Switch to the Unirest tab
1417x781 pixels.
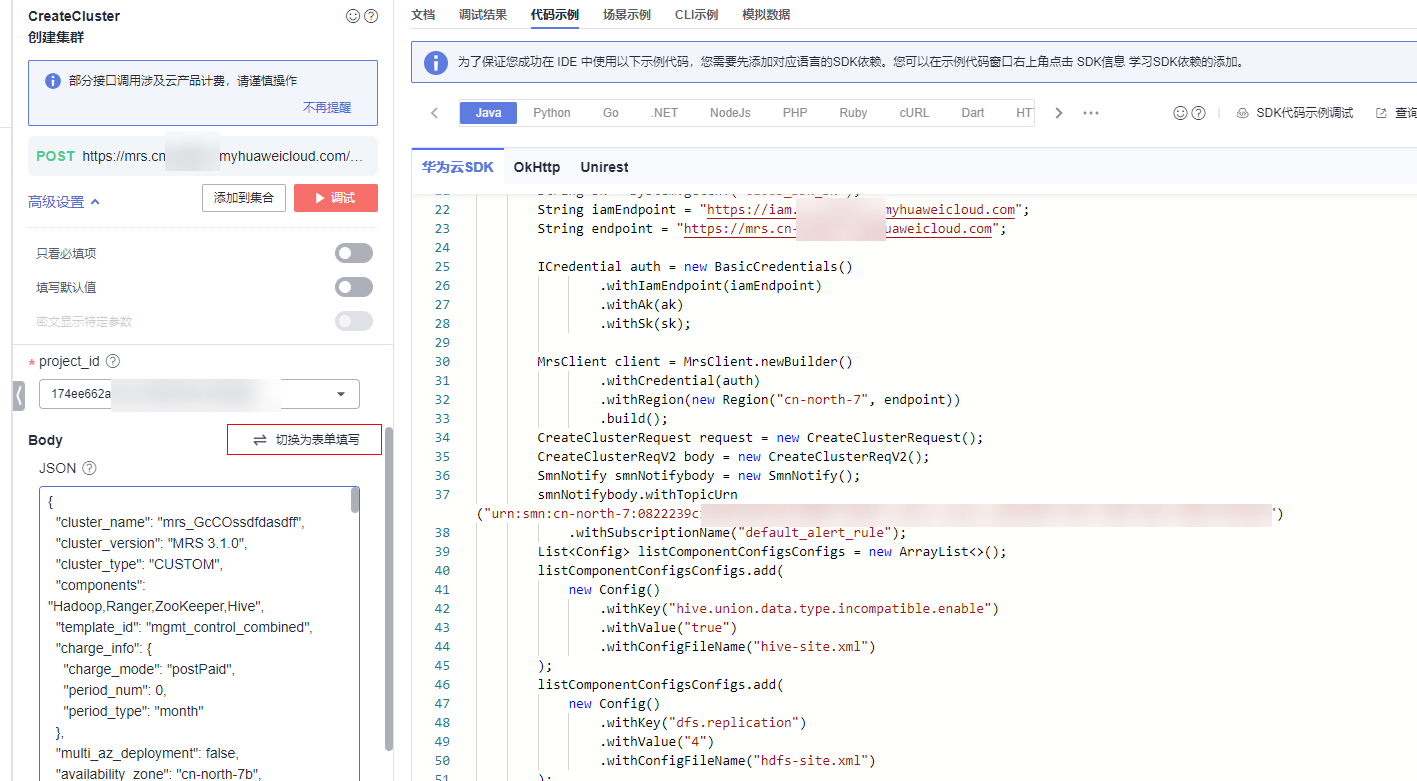[x=604, y=167]
